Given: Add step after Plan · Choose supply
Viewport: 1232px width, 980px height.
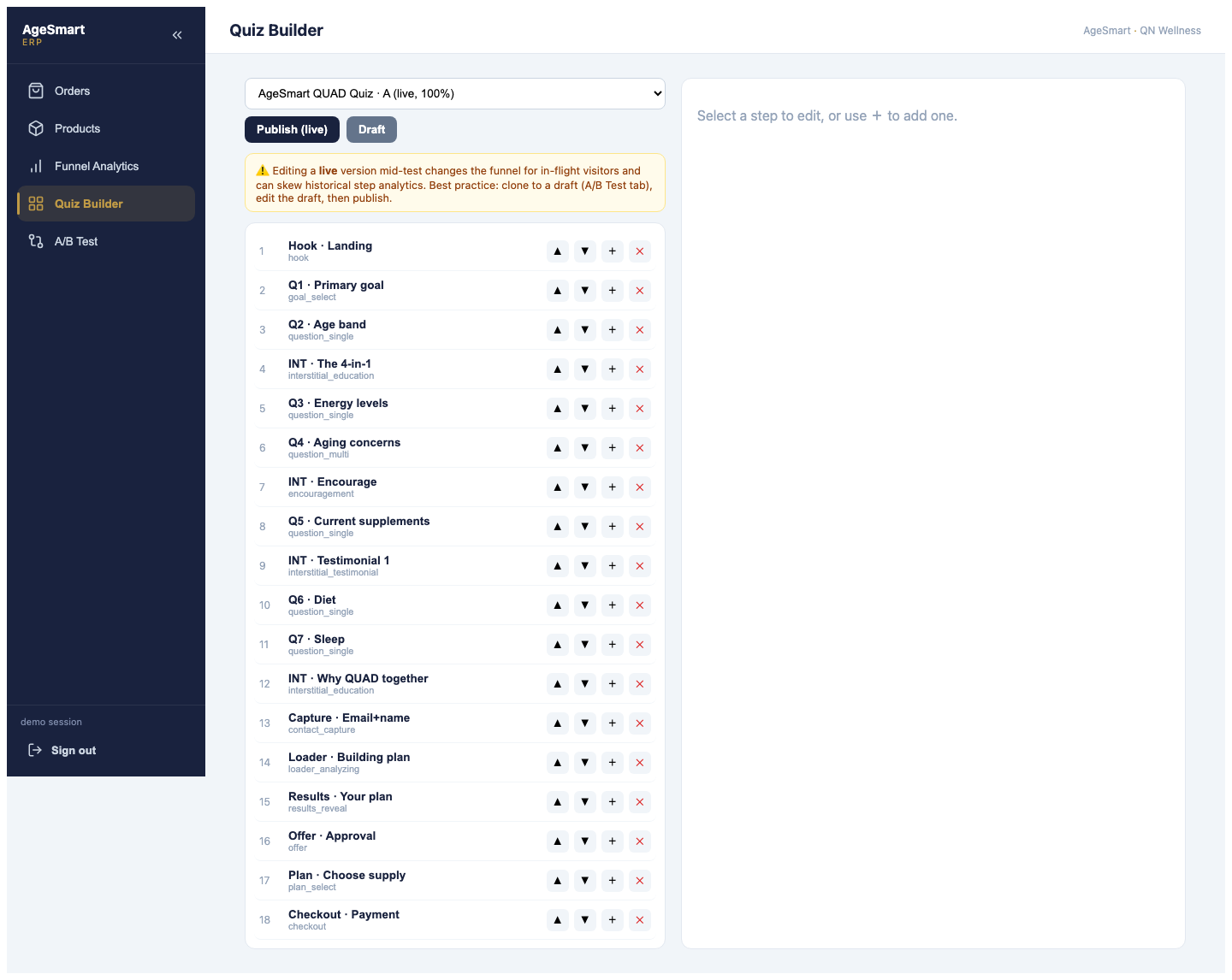Looking at the screenshot, I should (613, 881).
